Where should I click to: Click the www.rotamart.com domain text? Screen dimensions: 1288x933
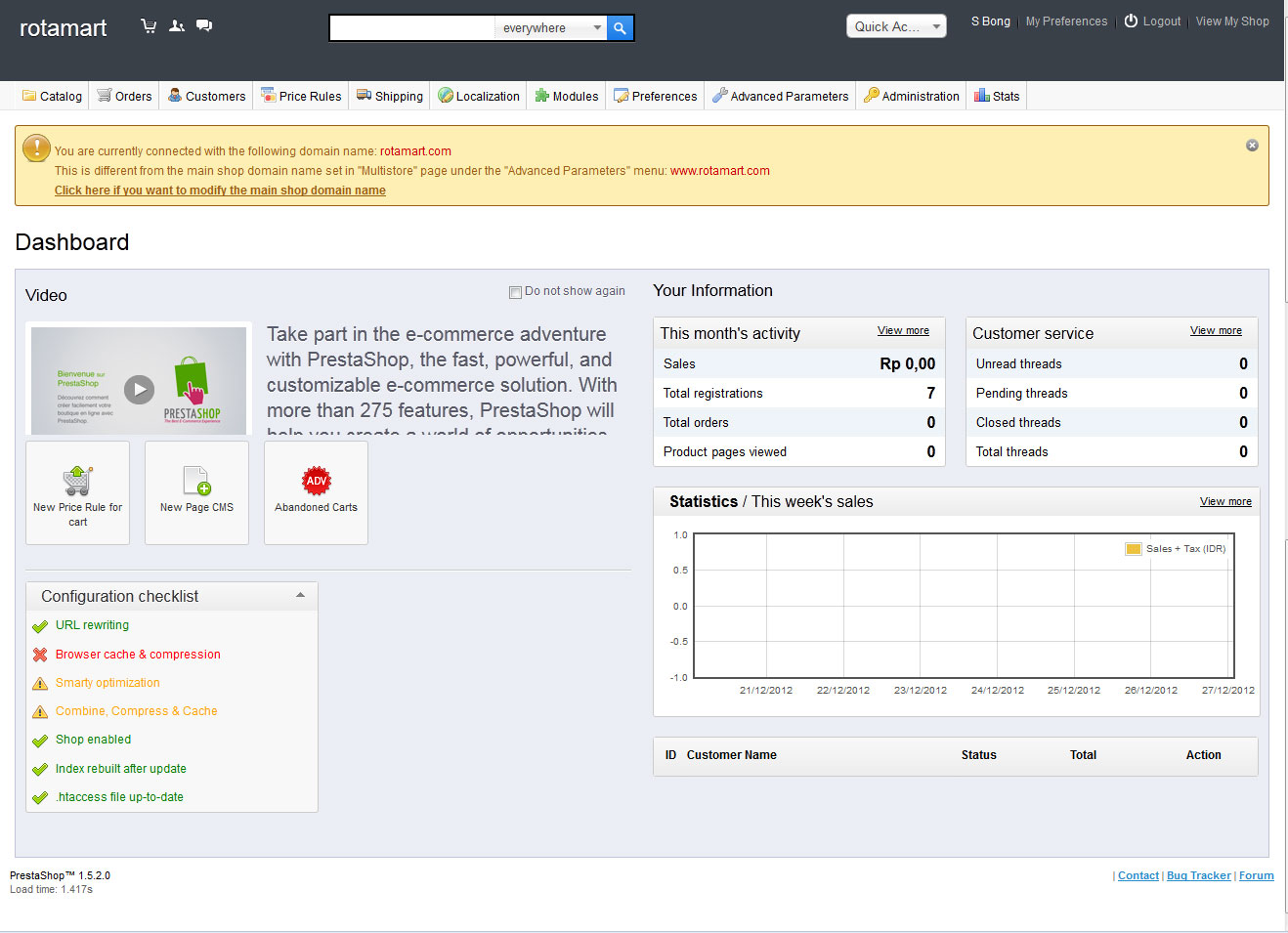[720, 171]
